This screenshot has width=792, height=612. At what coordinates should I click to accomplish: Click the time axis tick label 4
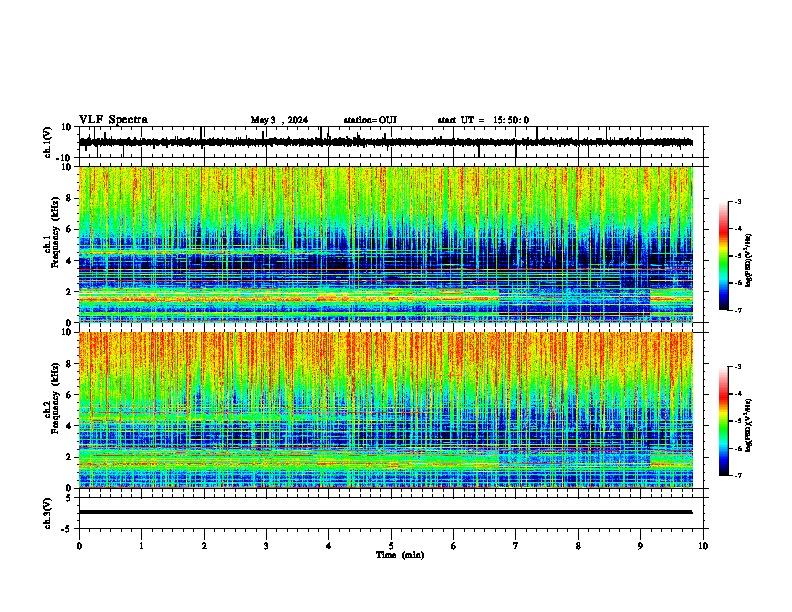329,546
